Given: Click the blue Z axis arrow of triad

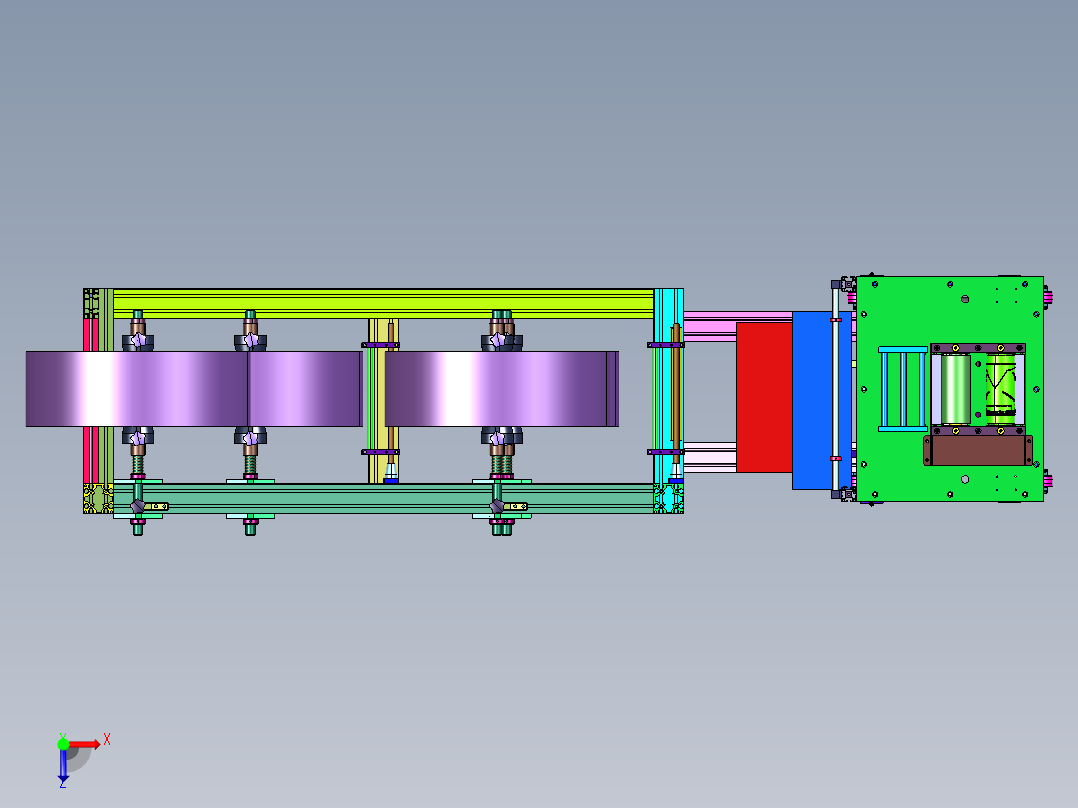Looking at the screenshot, I should coord(63,766).
